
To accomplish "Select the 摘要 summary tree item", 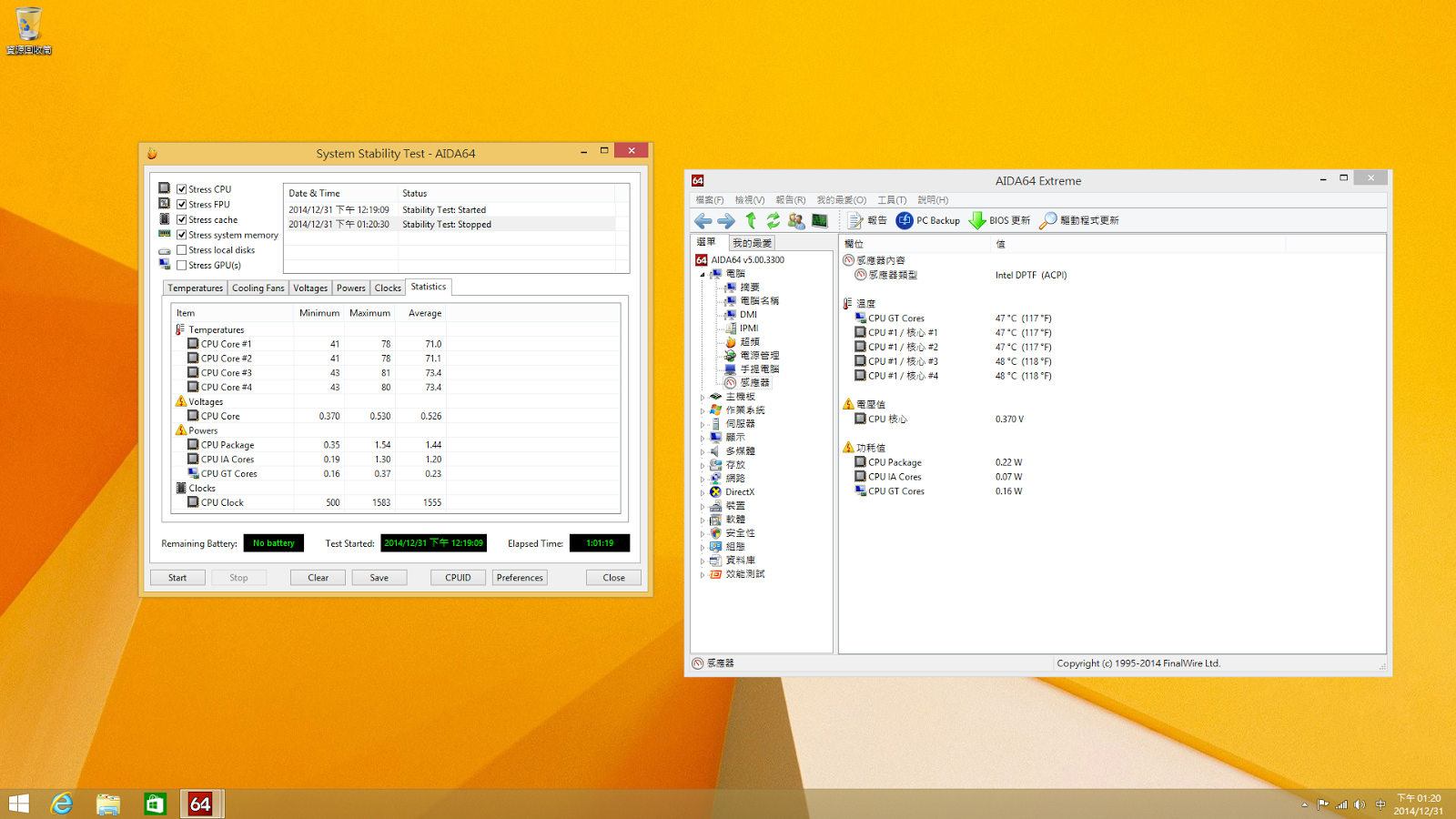I will 750,288.
